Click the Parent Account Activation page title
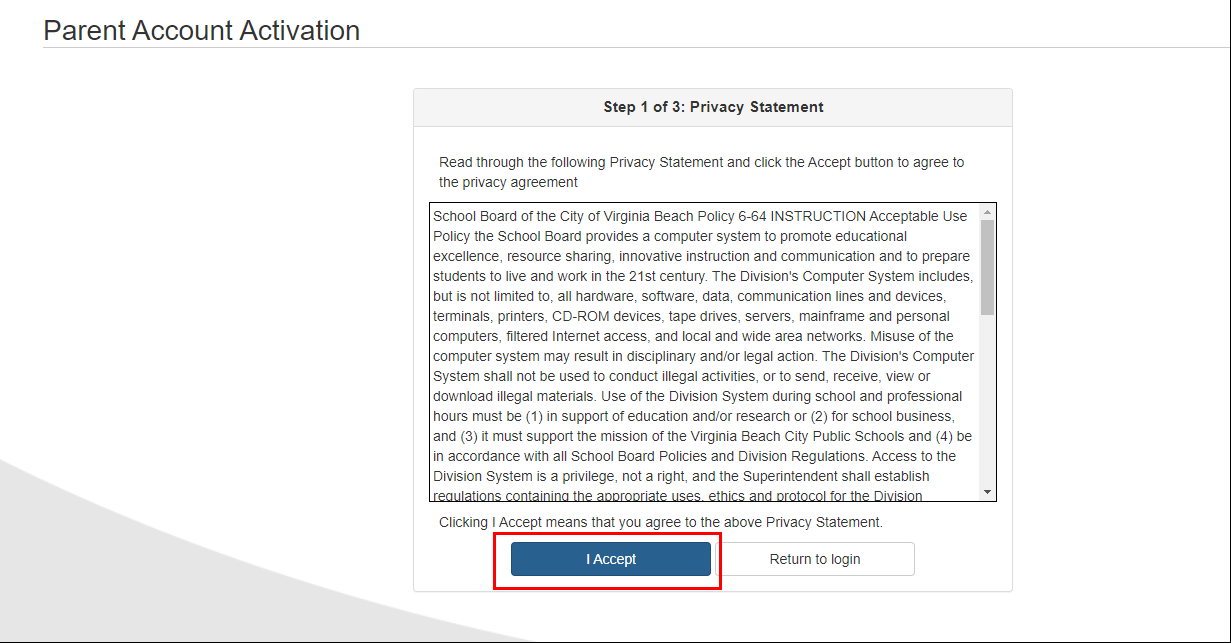The height and width of the screenshot is (643, 1231). pos(200,31)
